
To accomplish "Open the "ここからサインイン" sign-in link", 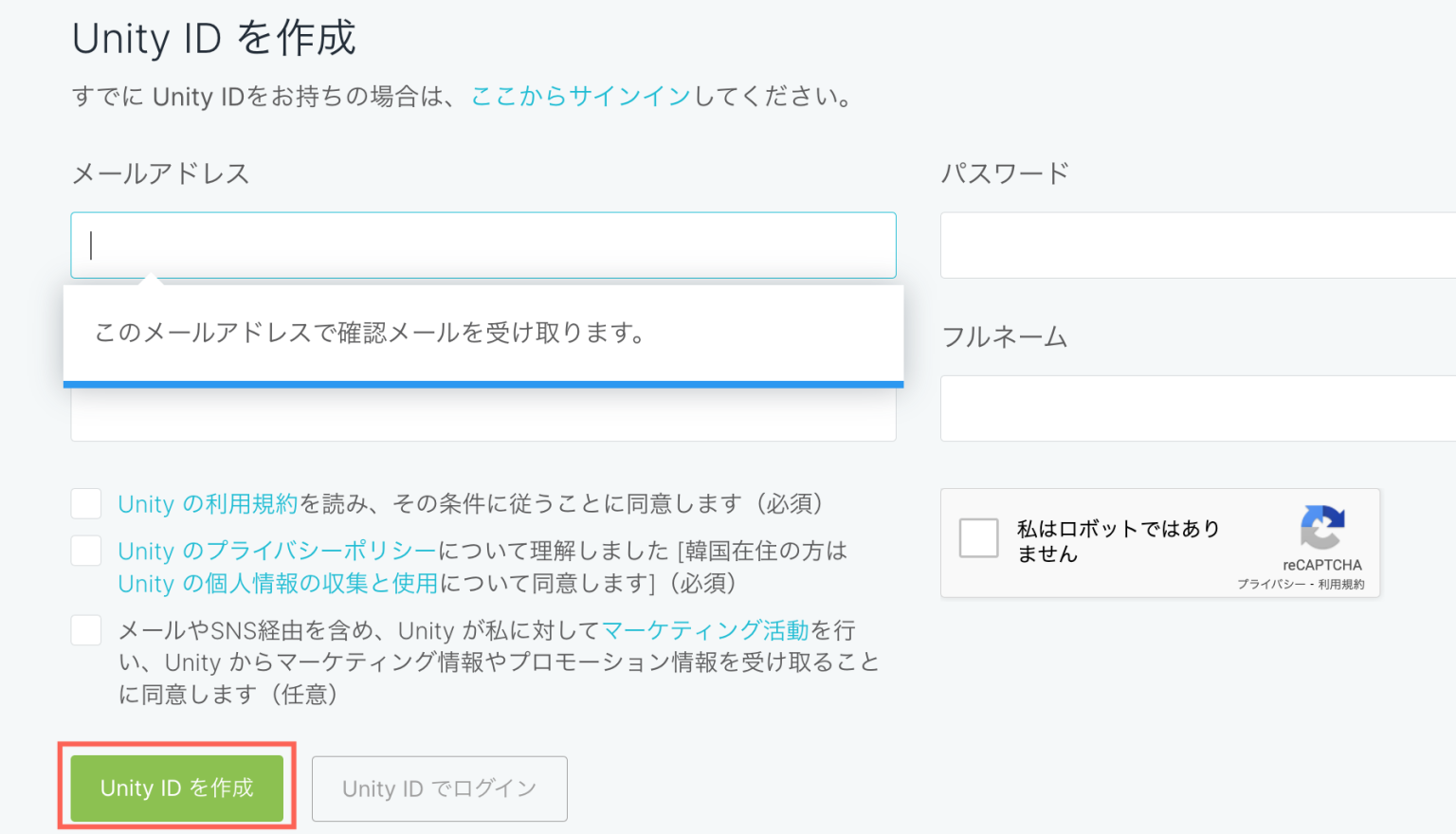I will (x=581, y=97).
